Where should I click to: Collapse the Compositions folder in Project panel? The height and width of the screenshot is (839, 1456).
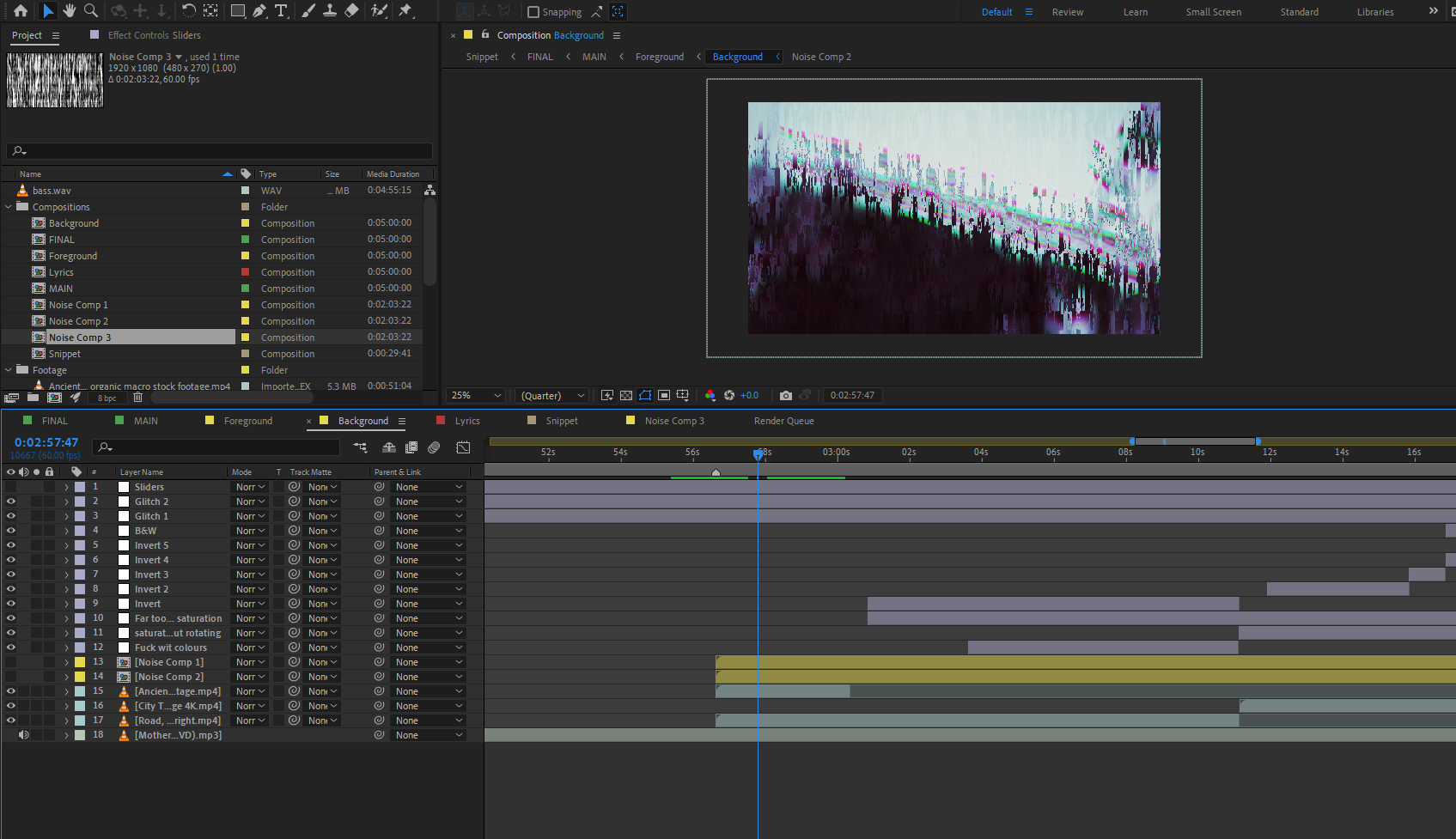click(9, 207)
